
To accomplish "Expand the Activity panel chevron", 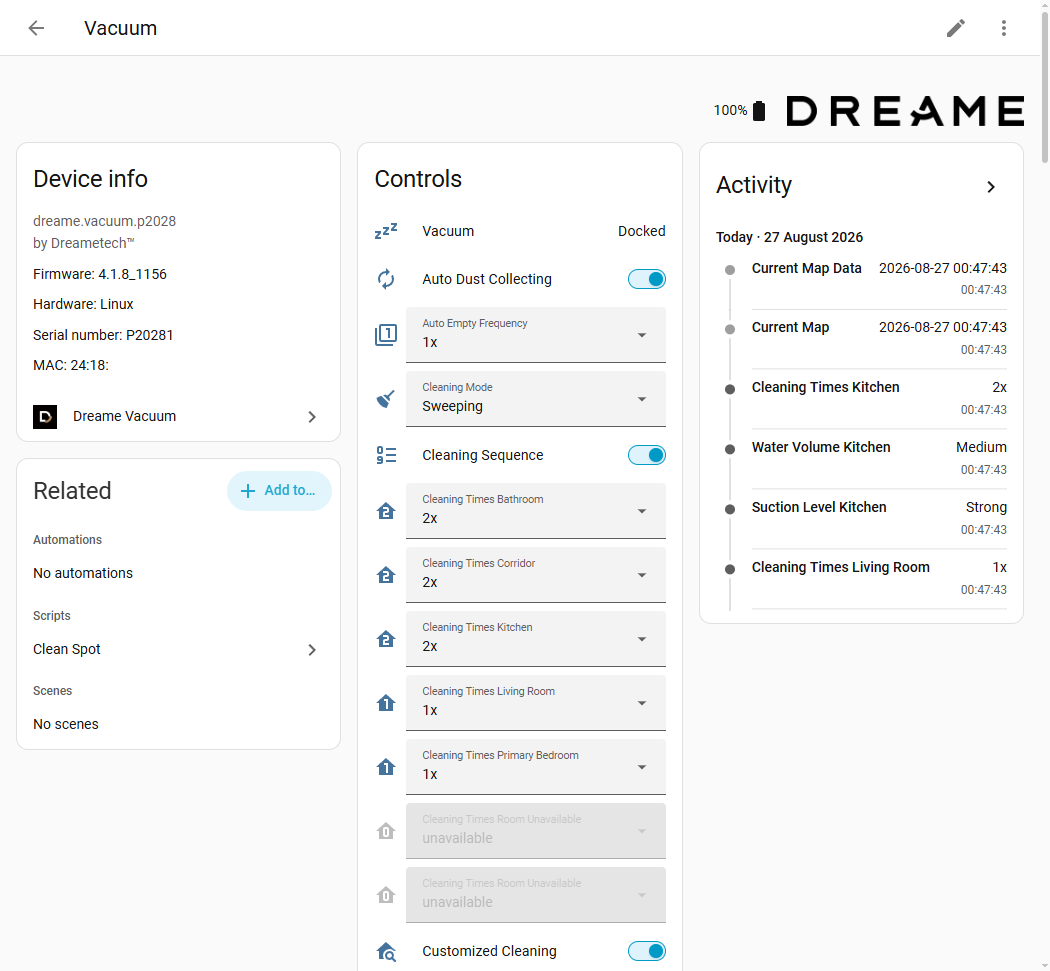I will click(x=991, y=187).
